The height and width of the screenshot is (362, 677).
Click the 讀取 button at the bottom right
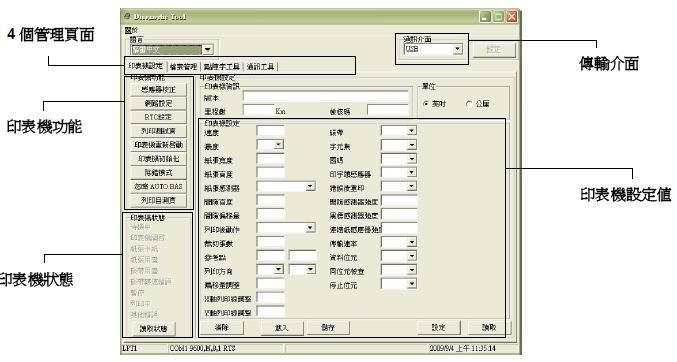click(x=489, y=327)
